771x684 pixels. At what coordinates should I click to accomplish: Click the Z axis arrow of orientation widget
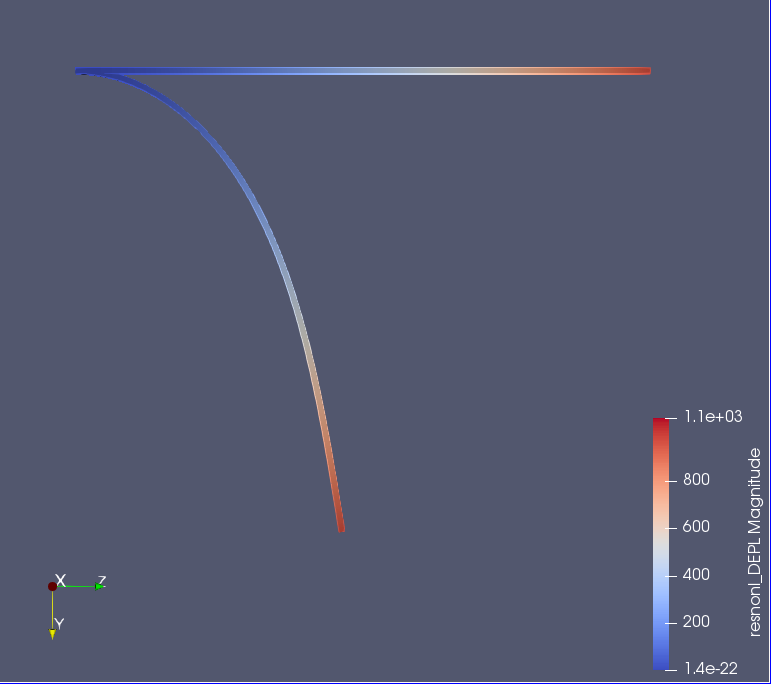click(100, 586)
